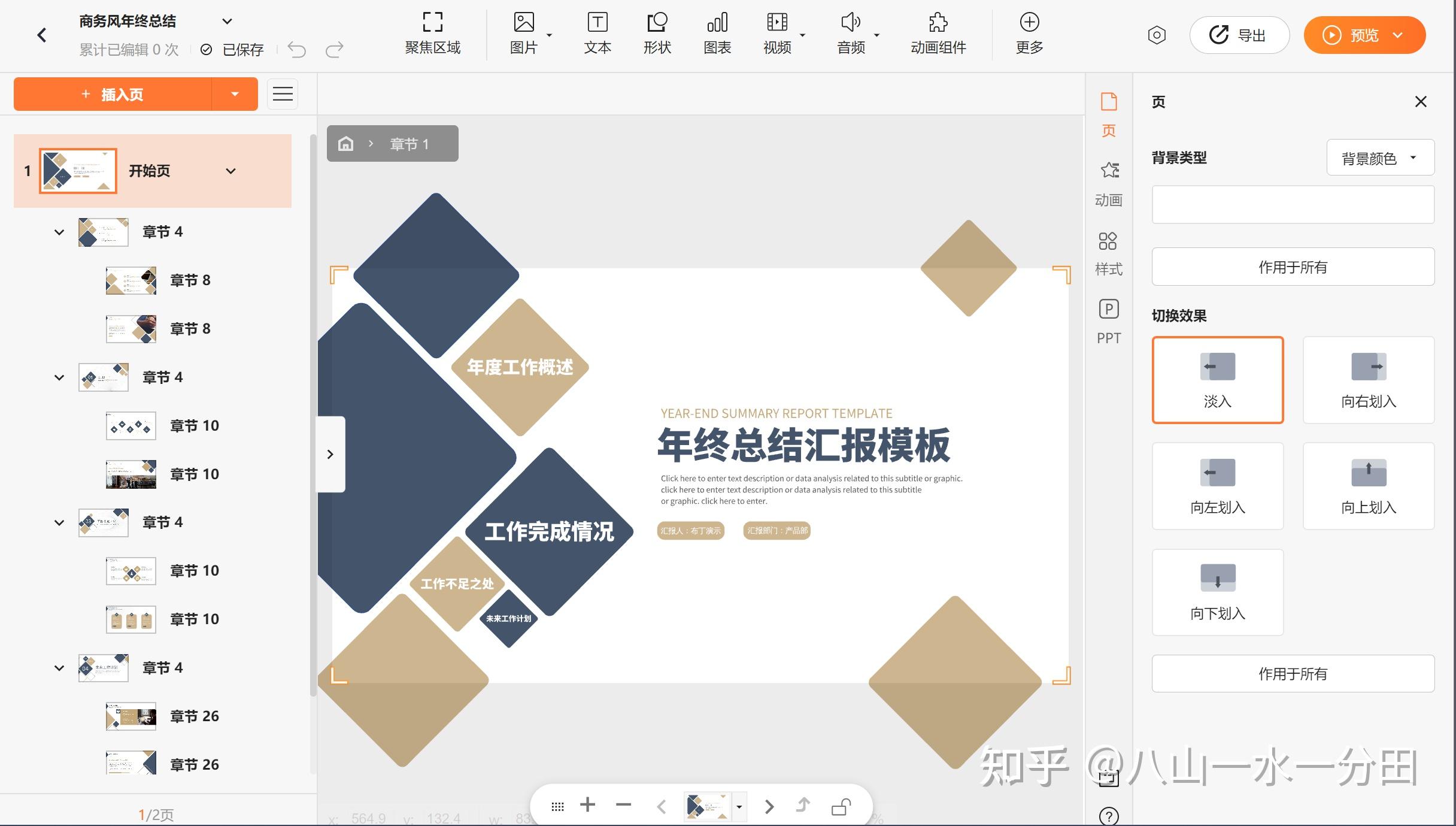Click the white background color box

(1293, 205)
